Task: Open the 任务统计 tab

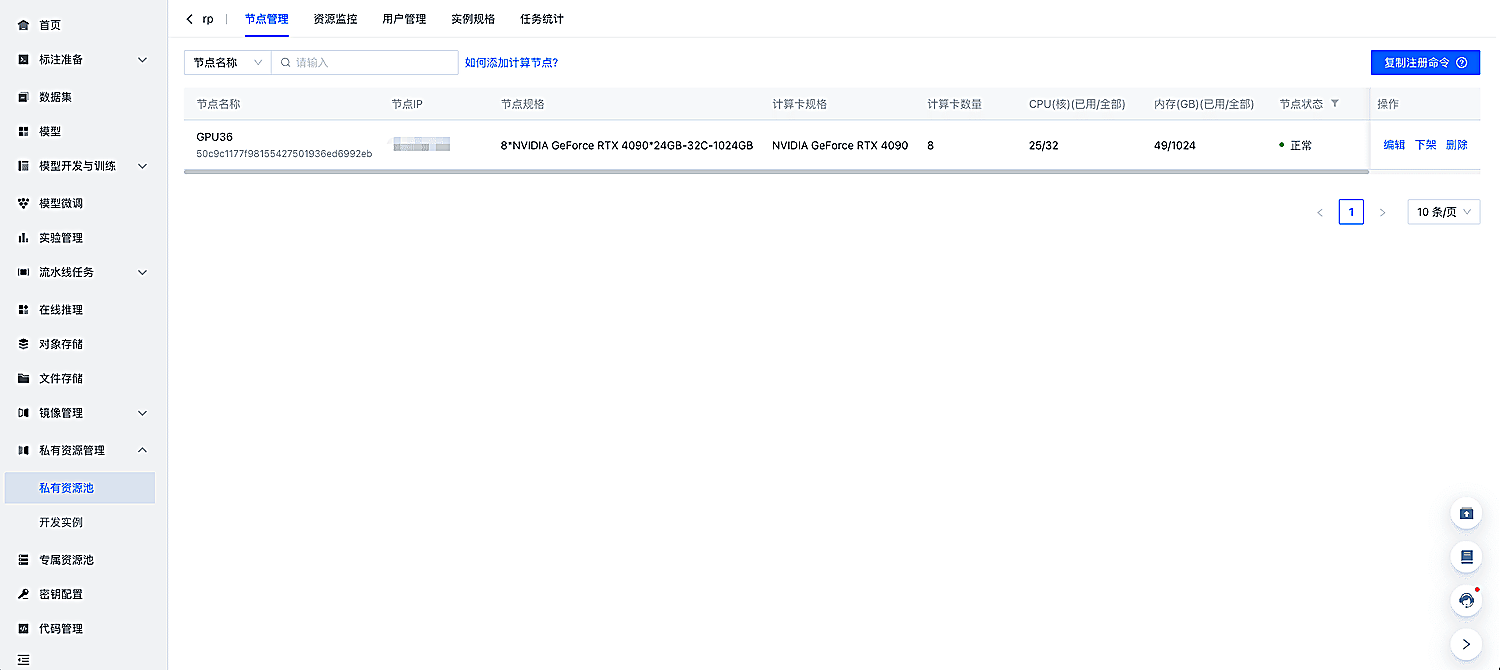Action: click(542, 19)
